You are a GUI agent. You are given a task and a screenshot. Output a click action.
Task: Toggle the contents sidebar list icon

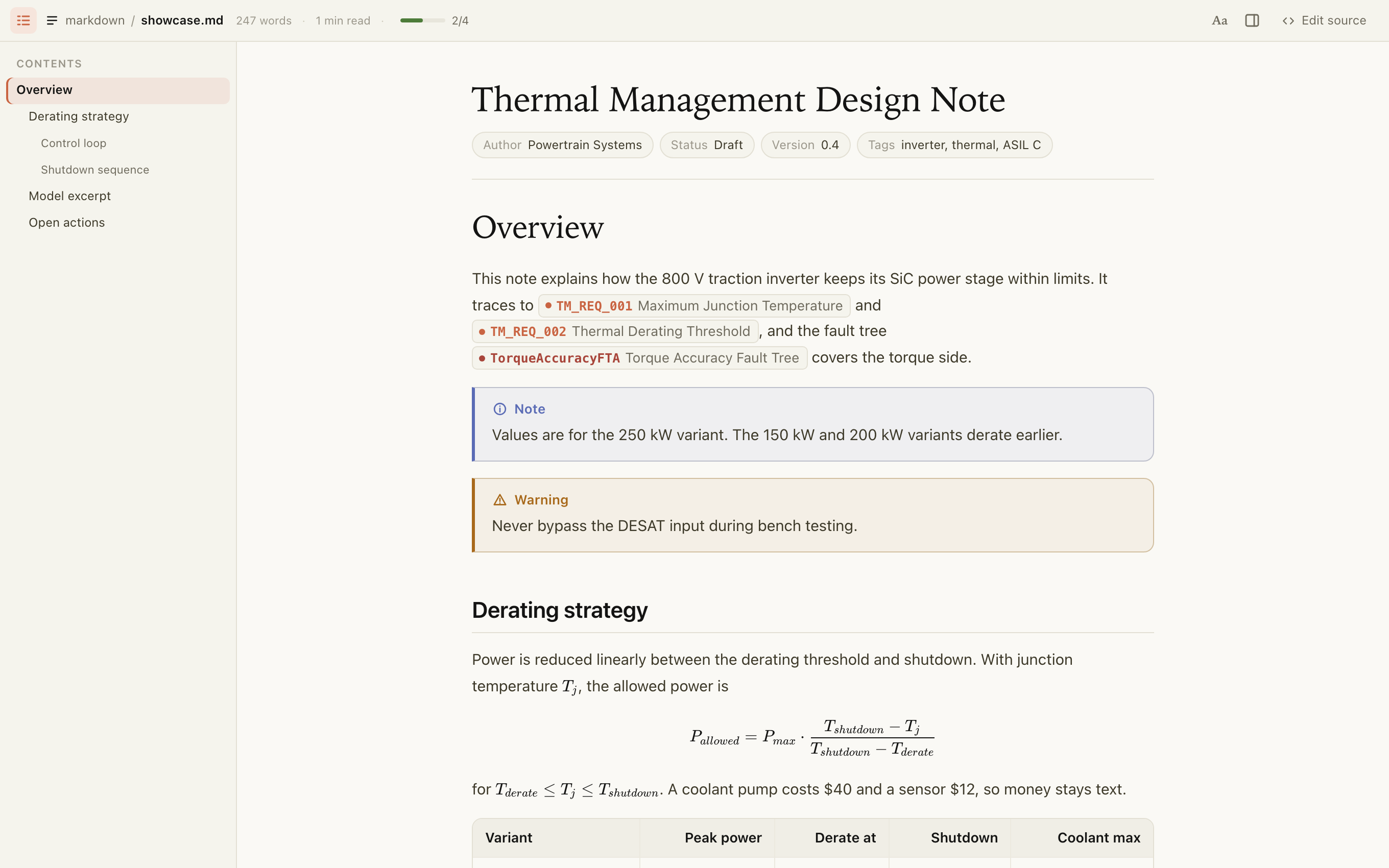[x=23, y=20]
